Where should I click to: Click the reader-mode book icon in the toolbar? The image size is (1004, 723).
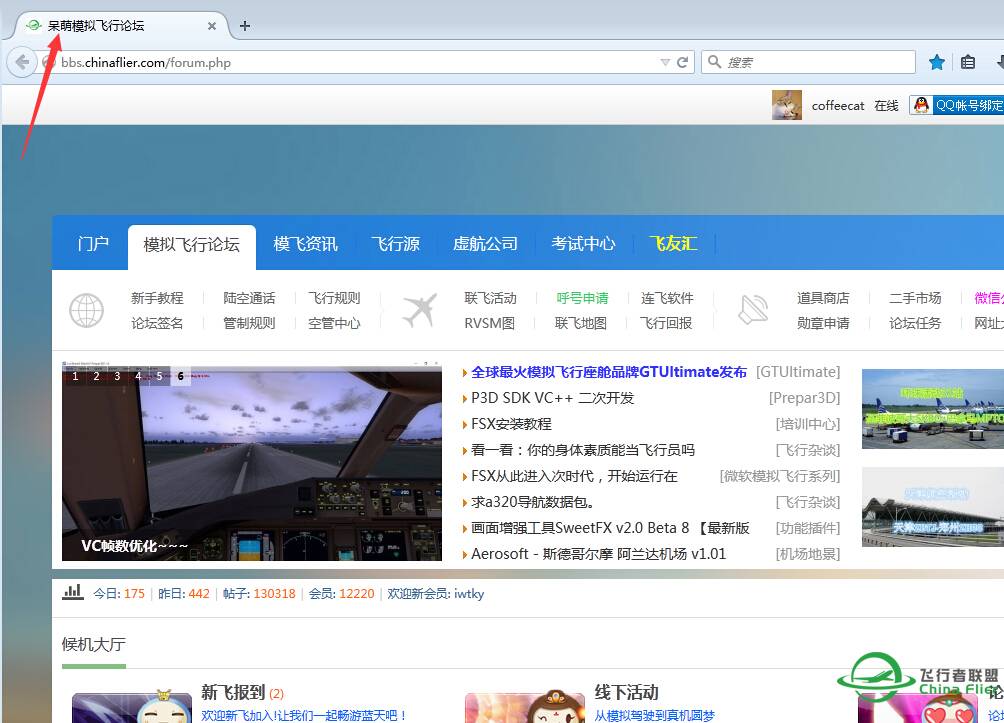pyautogui.click(x=968, y=61)
